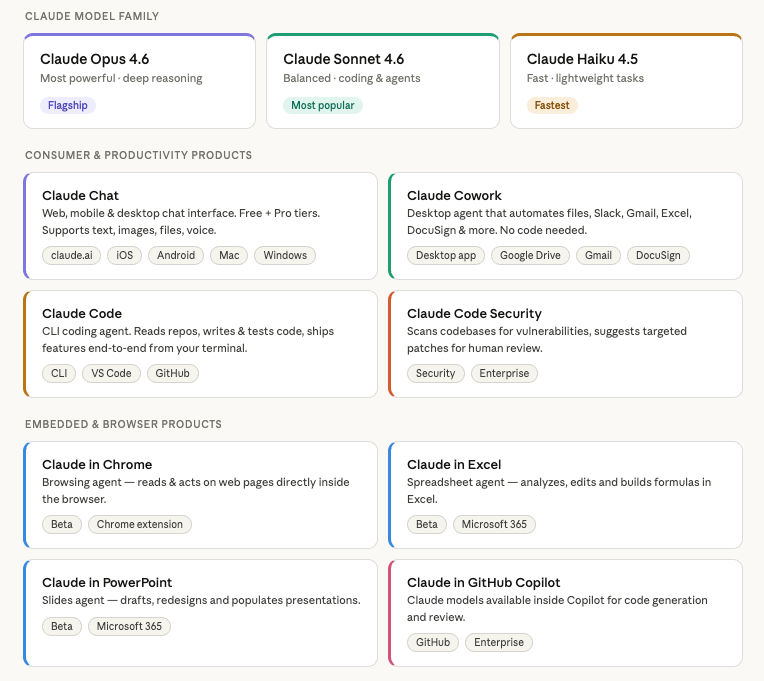This screenshot has width=764, height=681.
Task: Click the Desktop app tag
Action: pos(446,255)
